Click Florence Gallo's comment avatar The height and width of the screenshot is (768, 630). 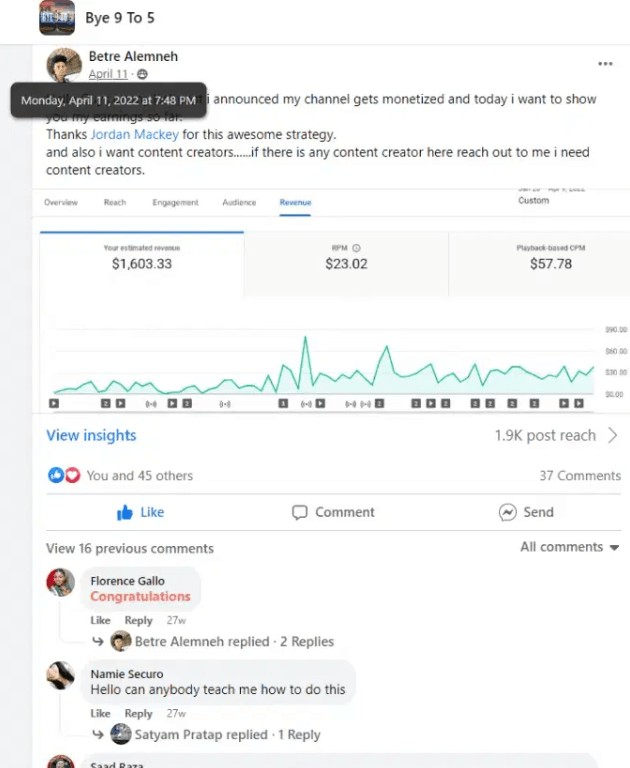[61, 582]
